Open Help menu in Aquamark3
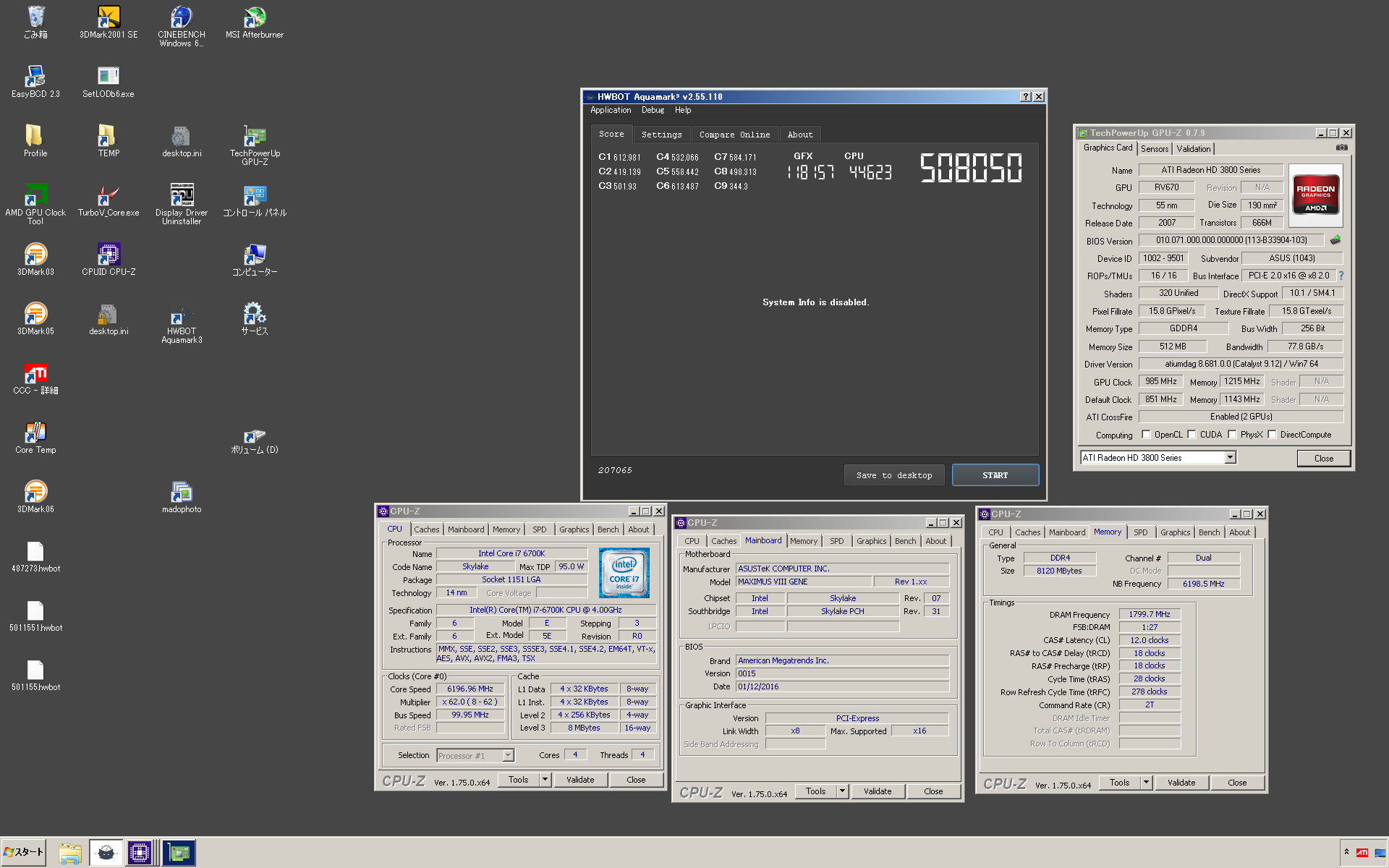 tap(683, 110)
